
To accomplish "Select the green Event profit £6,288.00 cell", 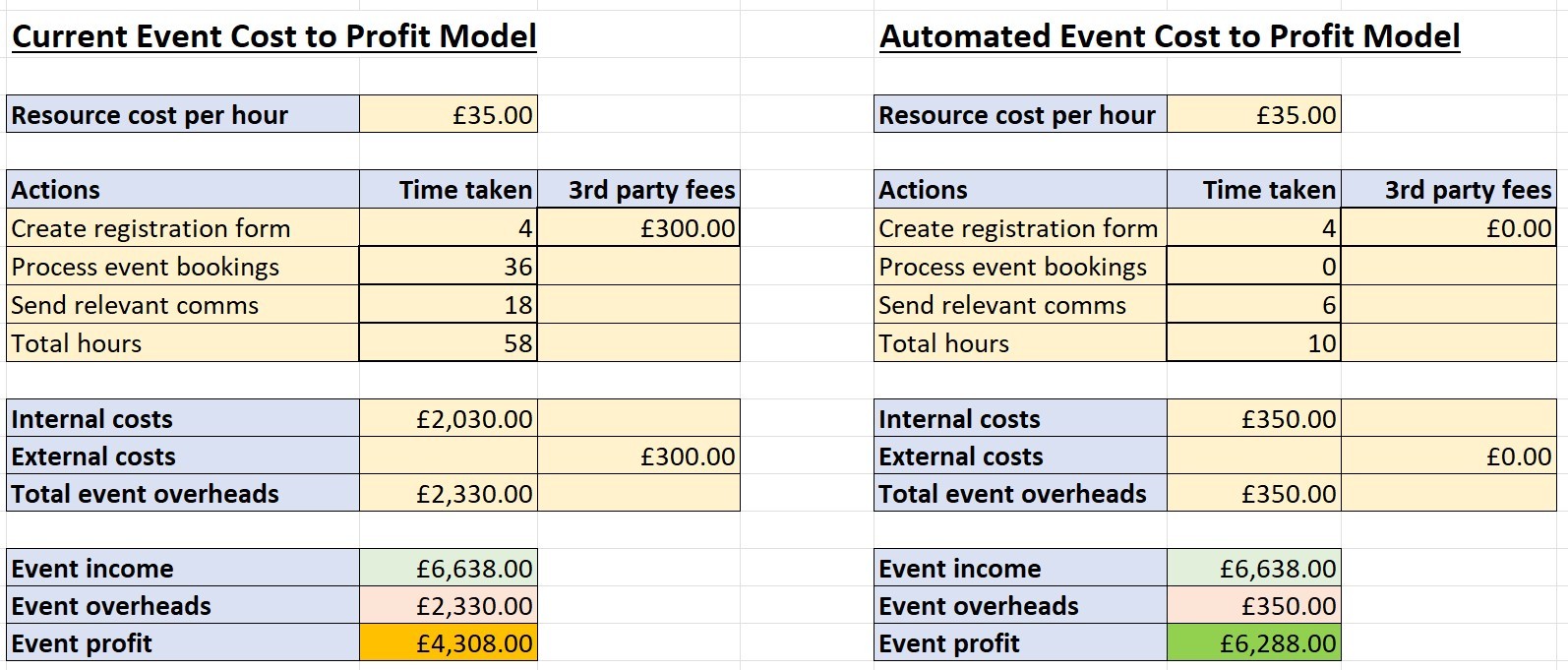I will (x=1253, y=643).
